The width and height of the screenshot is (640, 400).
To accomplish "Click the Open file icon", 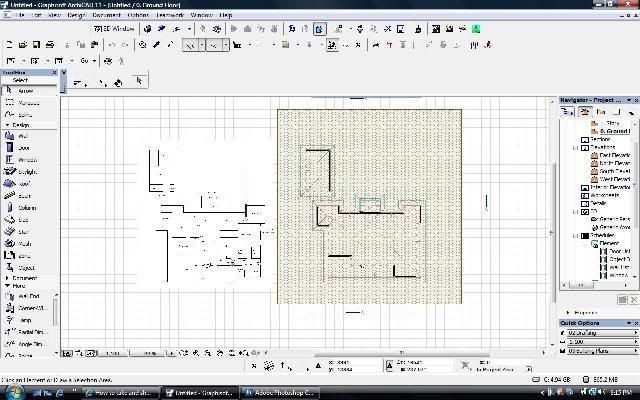I will coord(23,44).
